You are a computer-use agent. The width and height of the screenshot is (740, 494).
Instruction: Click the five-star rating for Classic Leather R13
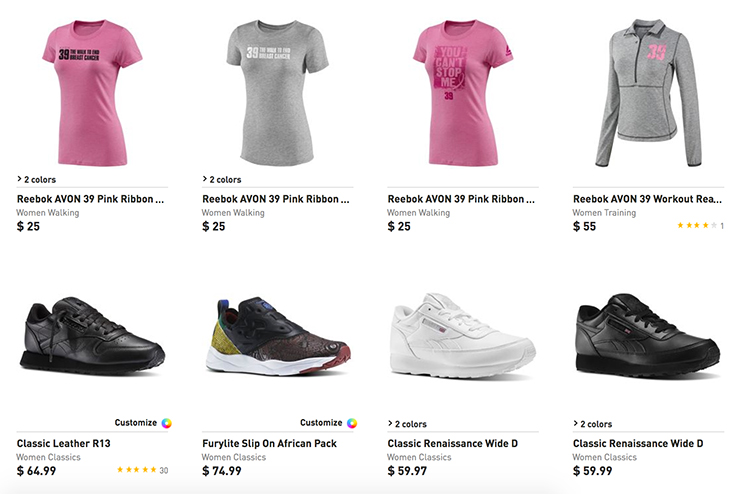[136, 470]
